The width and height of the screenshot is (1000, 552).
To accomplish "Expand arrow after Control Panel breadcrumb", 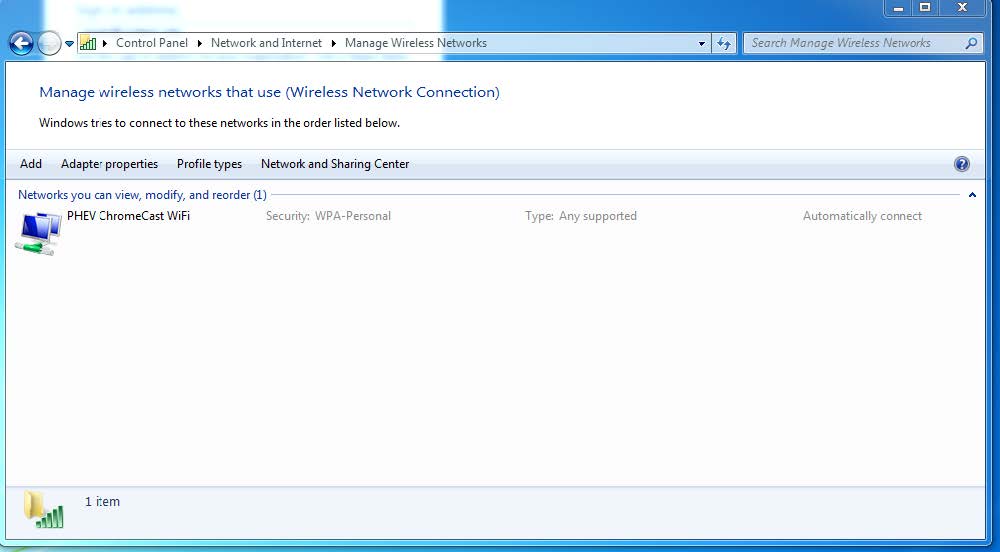I will (x=200, y=43).
